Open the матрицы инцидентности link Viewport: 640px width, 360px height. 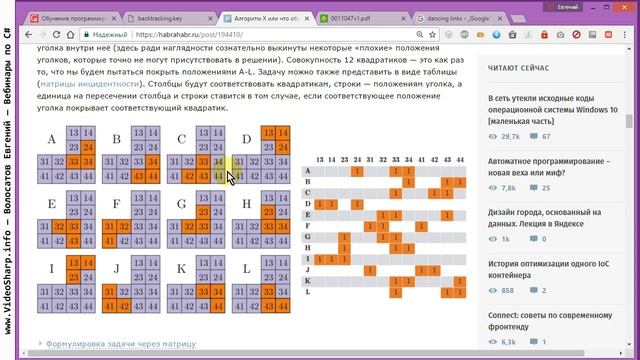click(x=90, y=84)
